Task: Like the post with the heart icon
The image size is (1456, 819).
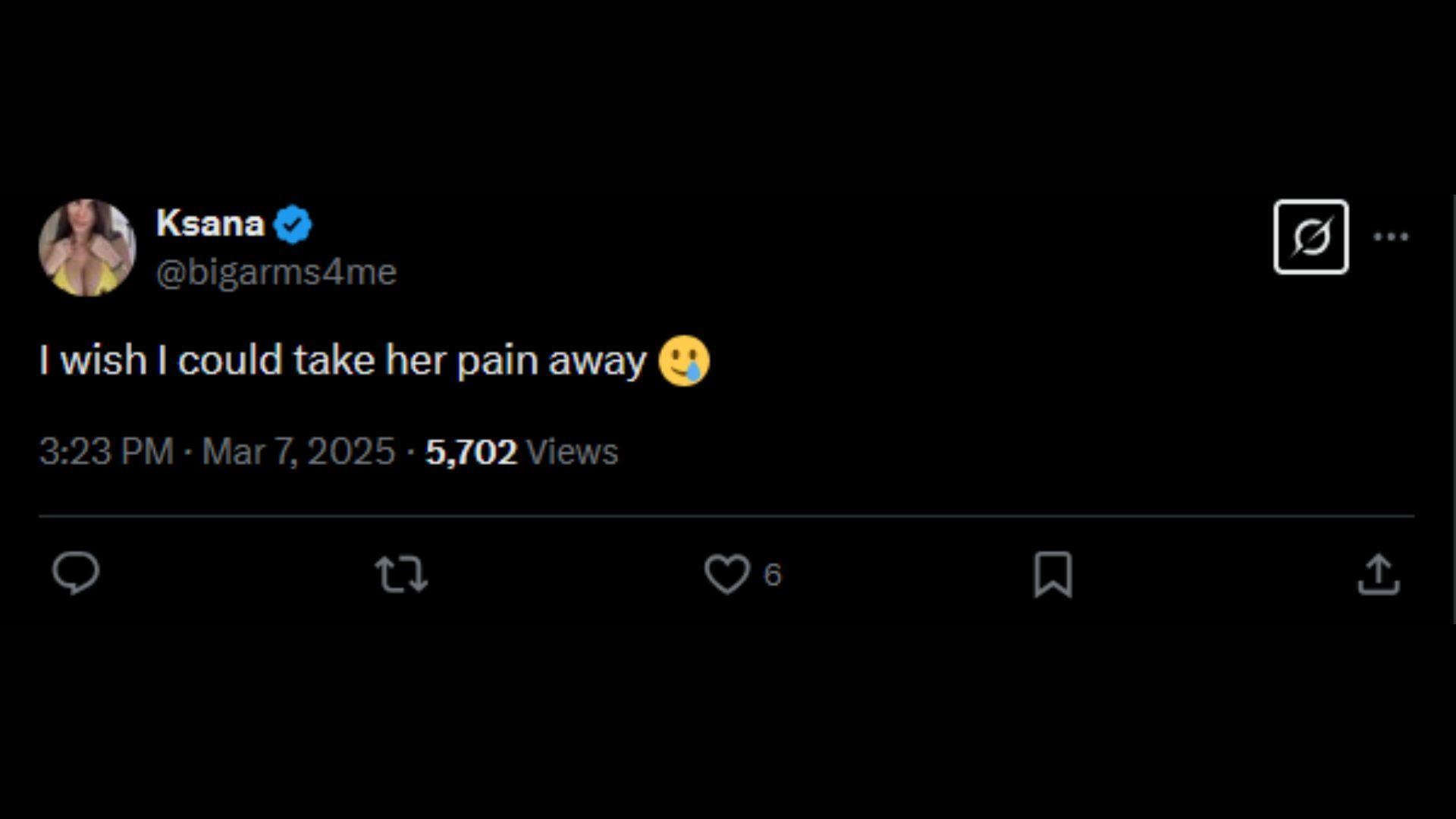Action: pyautogui.click(x=726, y=574)
